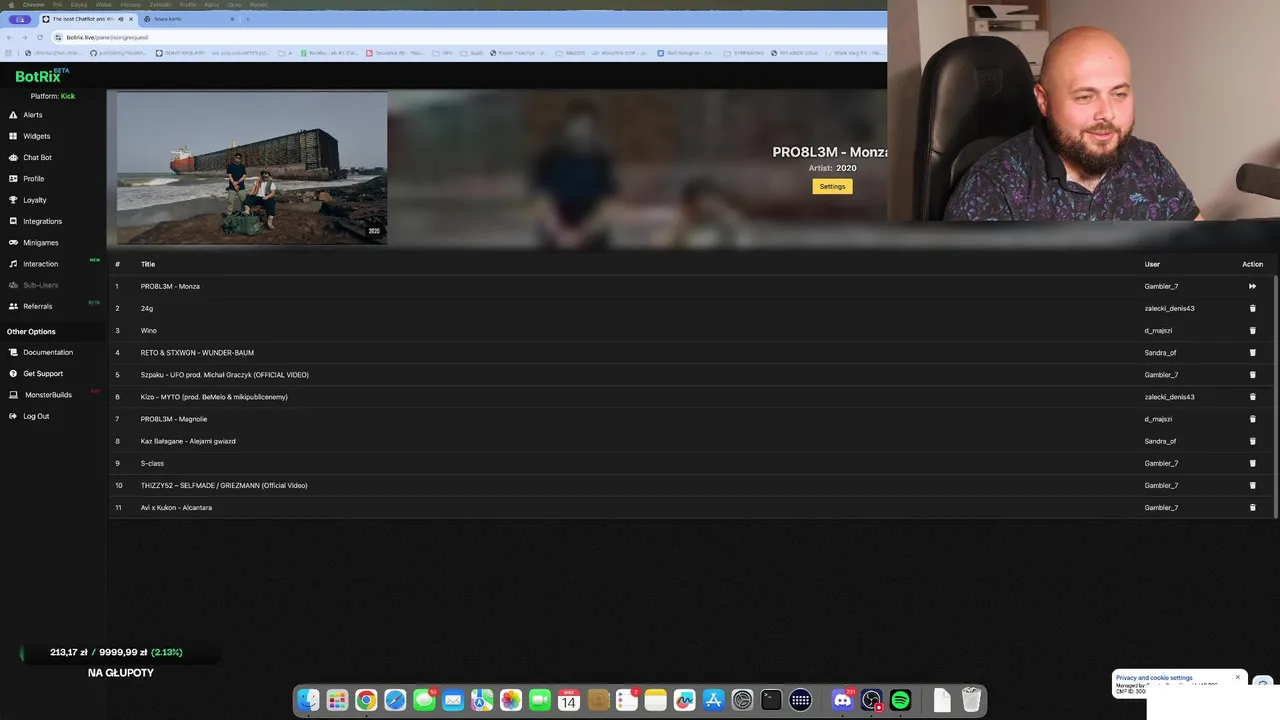Delete Avi x Kukon - Alcantara entry
Screen dimensions: 1280x720
(1252, 507)
